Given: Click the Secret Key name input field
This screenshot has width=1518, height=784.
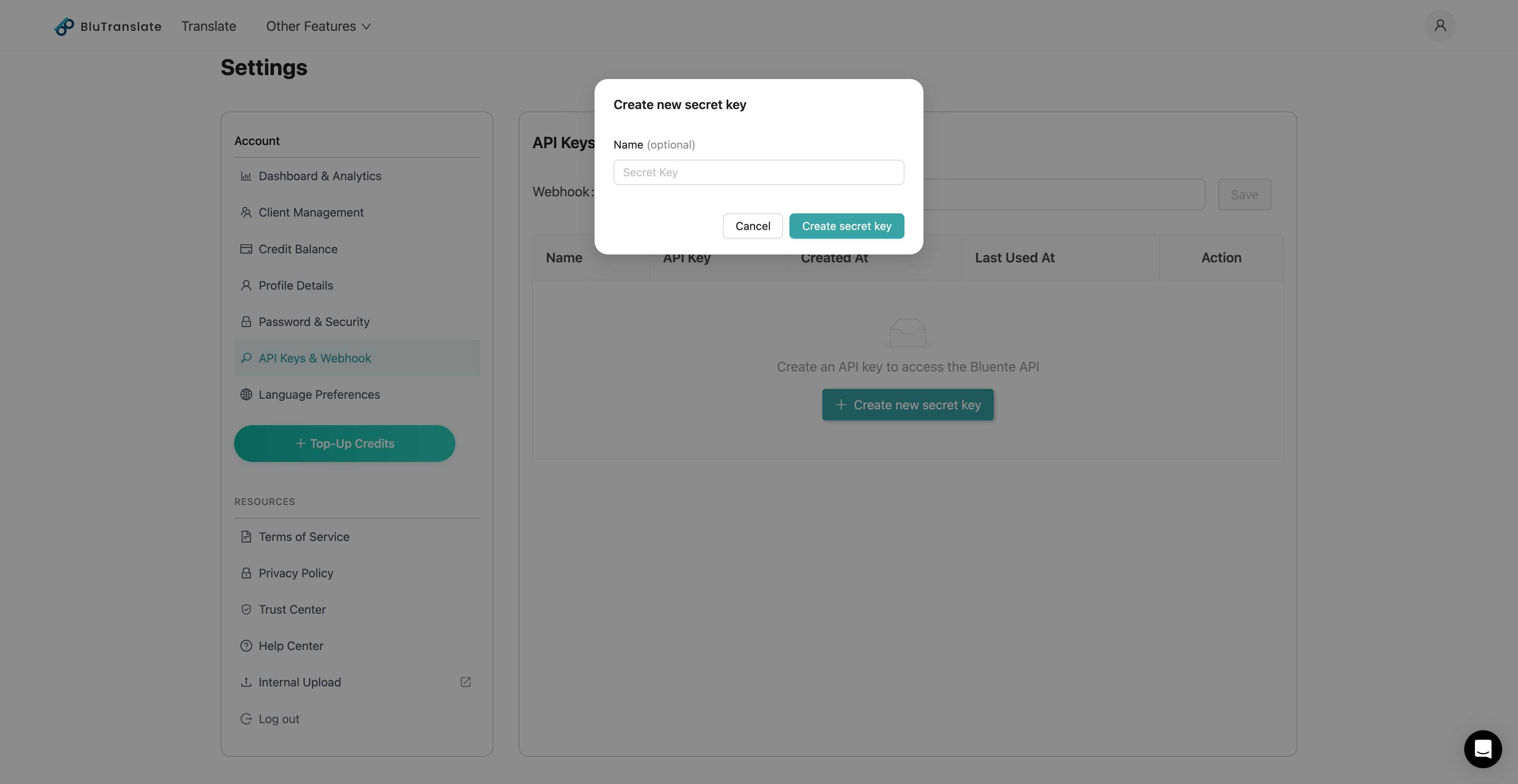Looking at the screenshot, I should 758,172.
